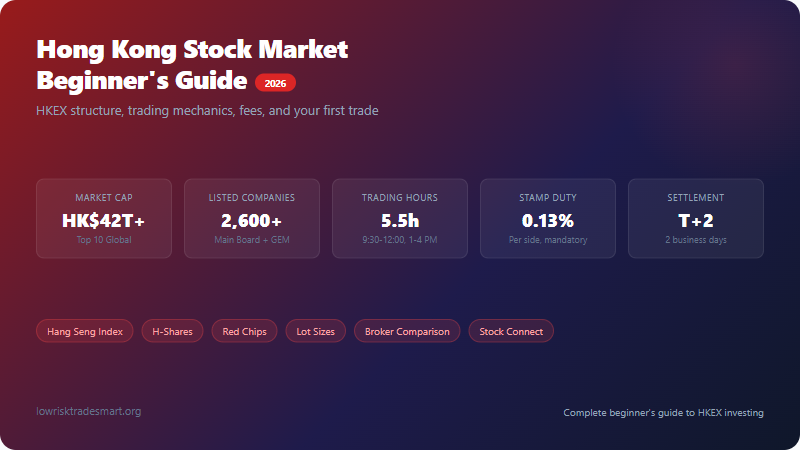The width and height of the screenshot is (800, 450).
Task: Click the red 2026 badge
Action: tap(276, 83)
